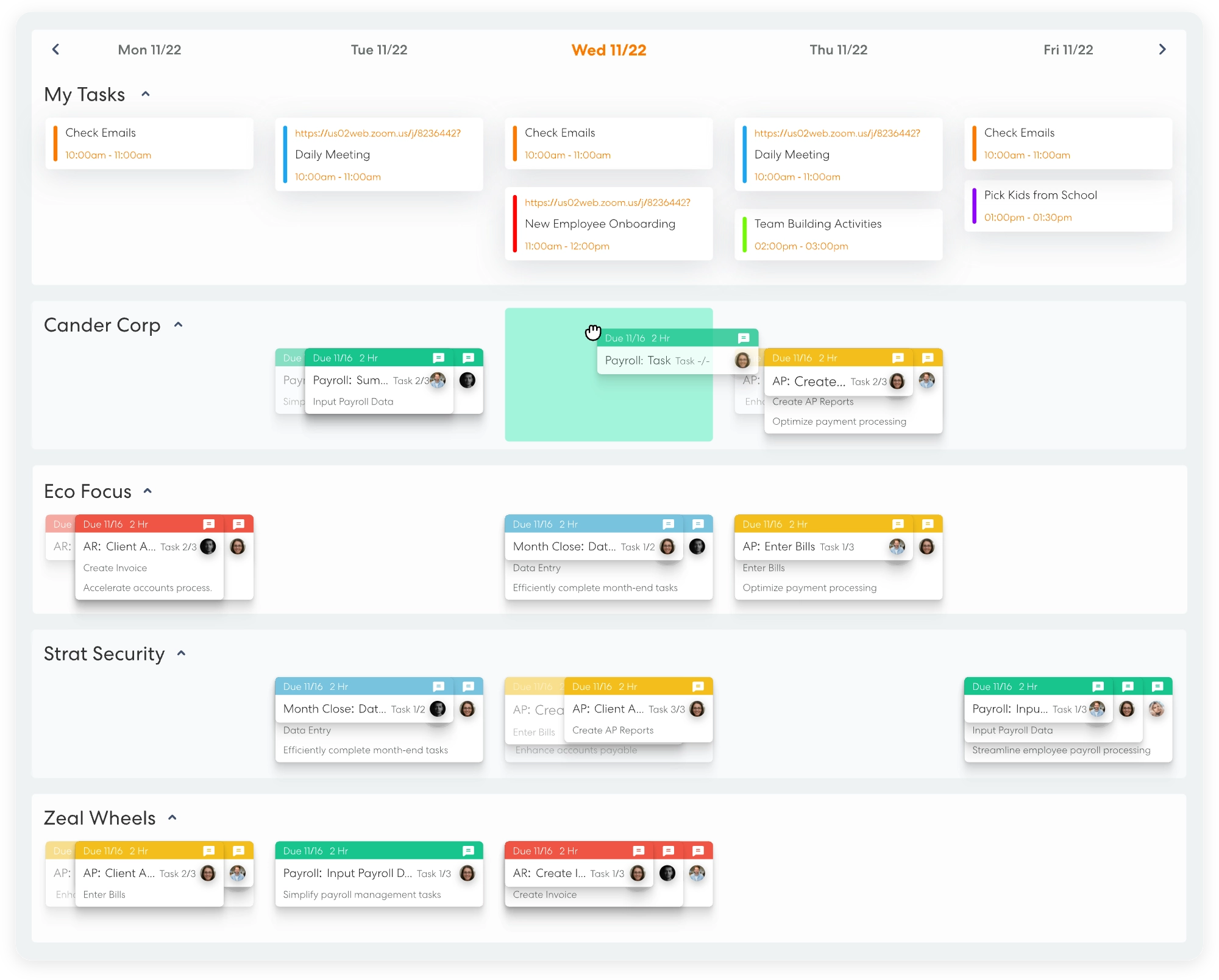Image resolution: width=1219 pixels, height=980 pixels.
Task: Go to previous week with left arrow
Action: (55, 49)
